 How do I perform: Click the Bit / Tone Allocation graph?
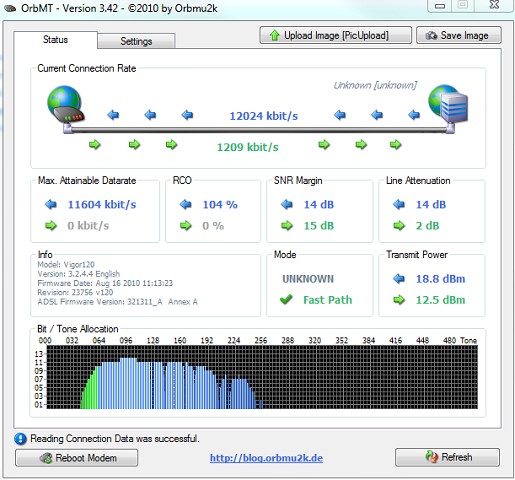point(262,377)
